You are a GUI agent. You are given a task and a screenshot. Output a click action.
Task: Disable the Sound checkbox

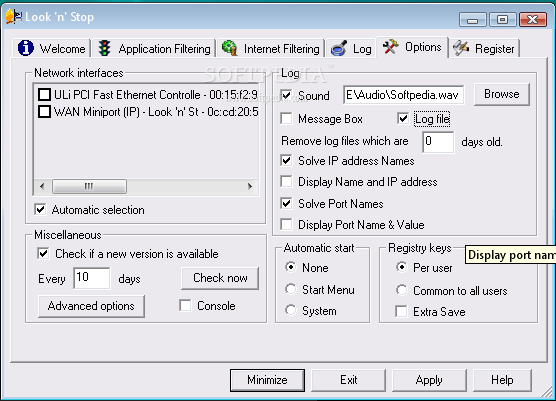tap(286, 95)
